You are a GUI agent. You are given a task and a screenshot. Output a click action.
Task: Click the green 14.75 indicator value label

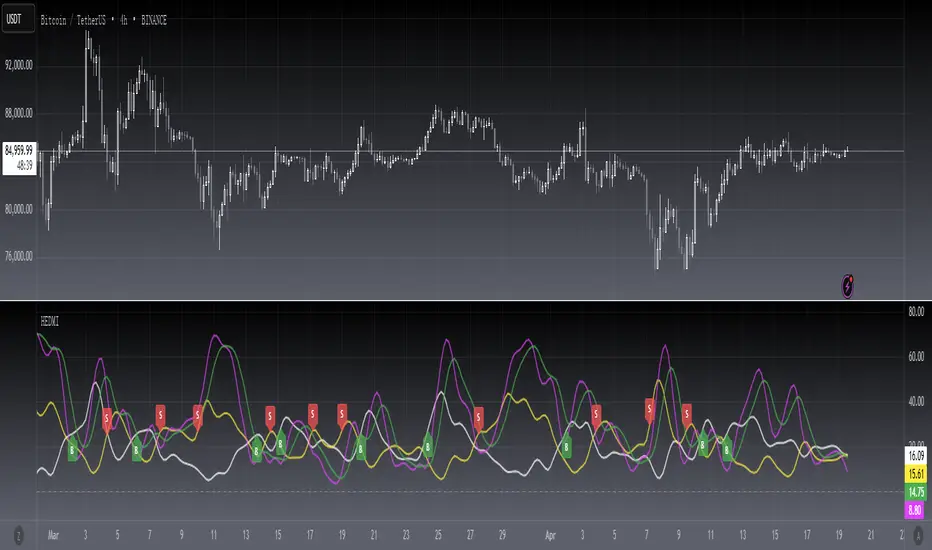[x=916, y=492]
